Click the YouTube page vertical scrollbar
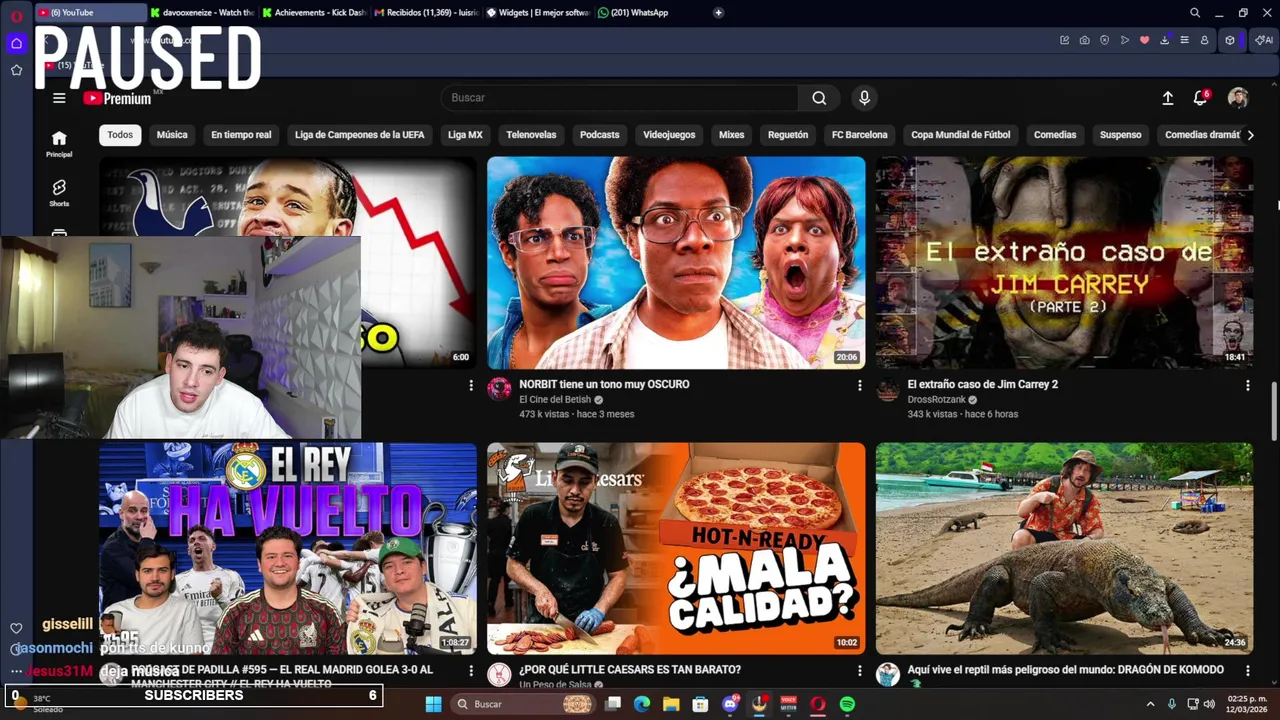 [x=1274, y=410]
